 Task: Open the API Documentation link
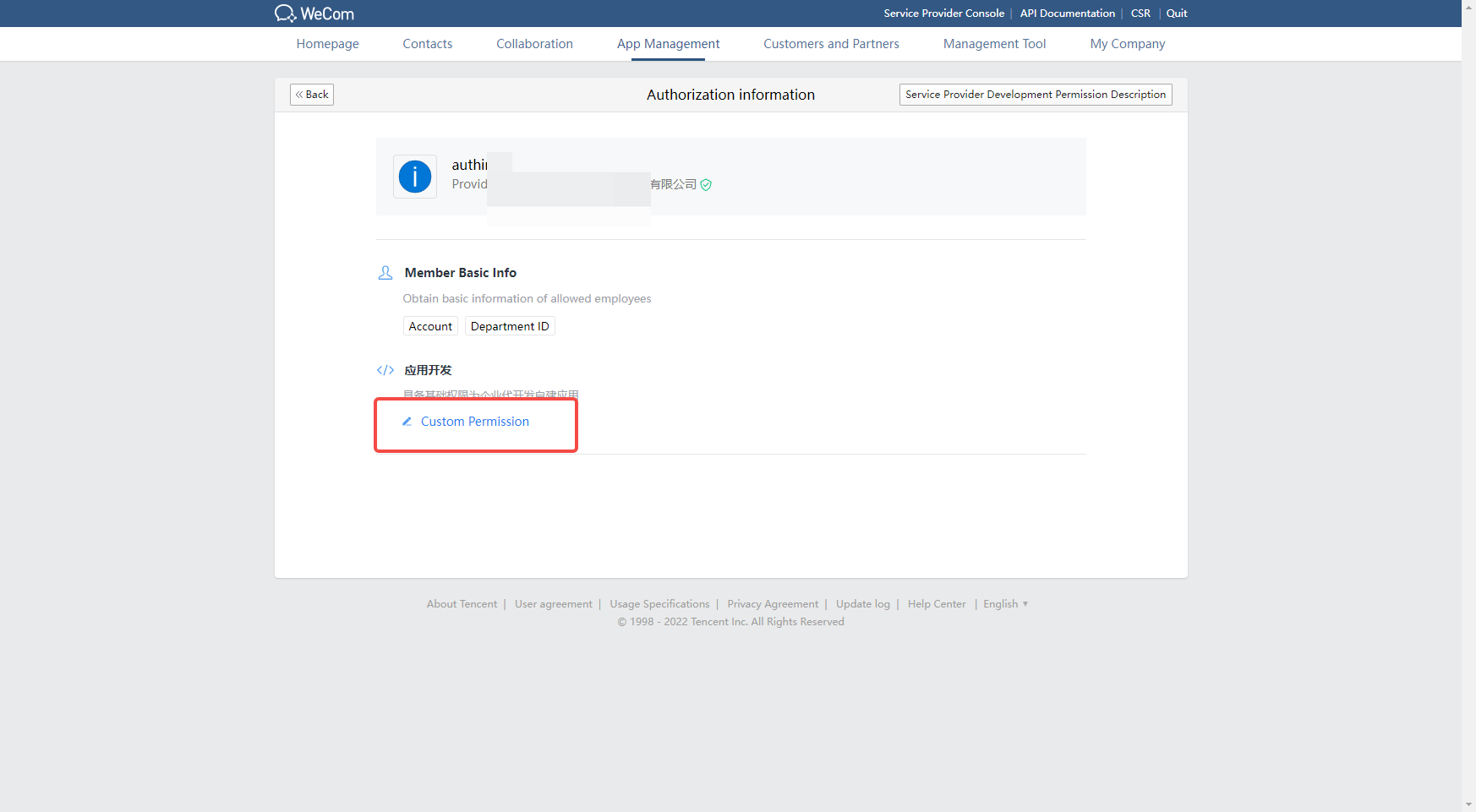click(x=1067, y=14)
